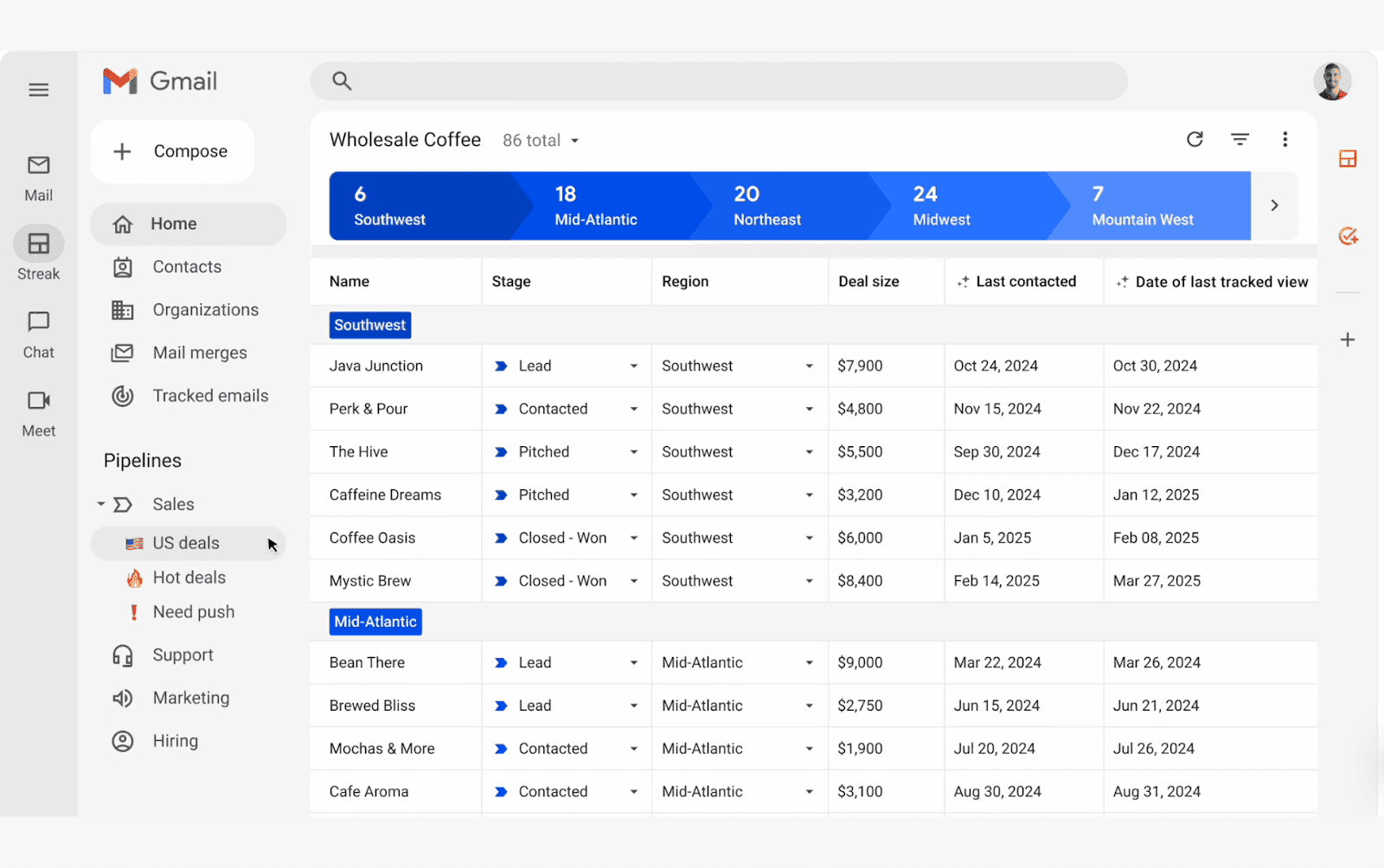The width and height of the screenshot is (1384, 868).
Task: Open the 86 total dropdown
Action: coord(540,139)
